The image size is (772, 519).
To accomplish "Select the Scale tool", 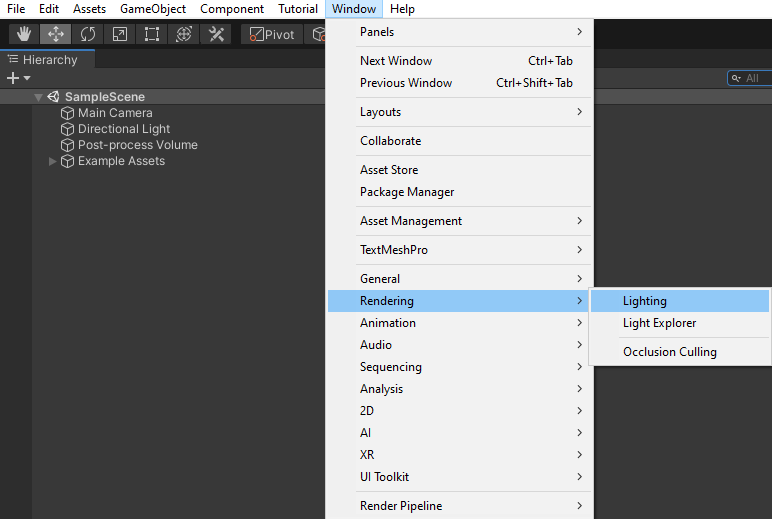I will pos(120,34).
